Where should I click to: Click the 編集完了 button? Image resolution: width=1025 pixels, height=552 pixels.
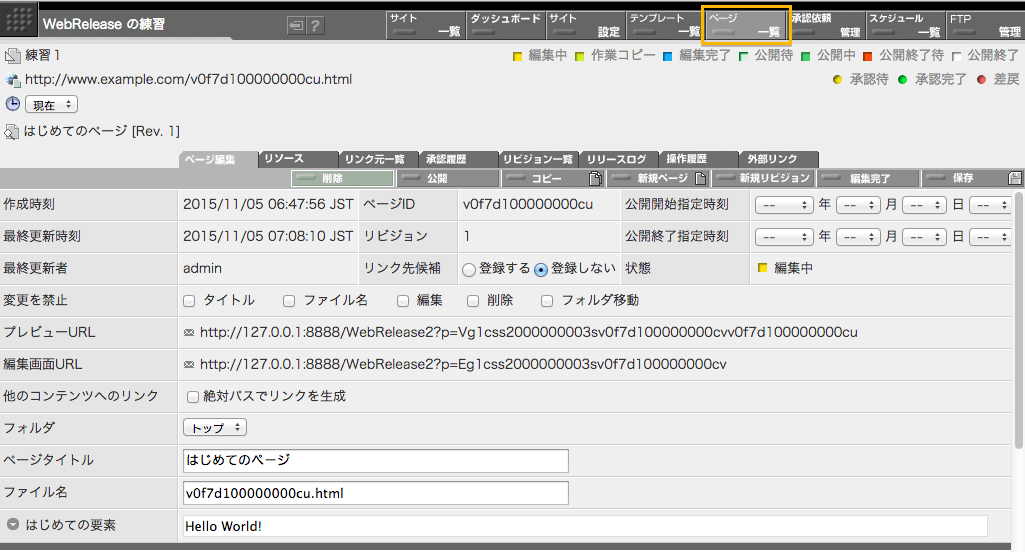(867, 178)
